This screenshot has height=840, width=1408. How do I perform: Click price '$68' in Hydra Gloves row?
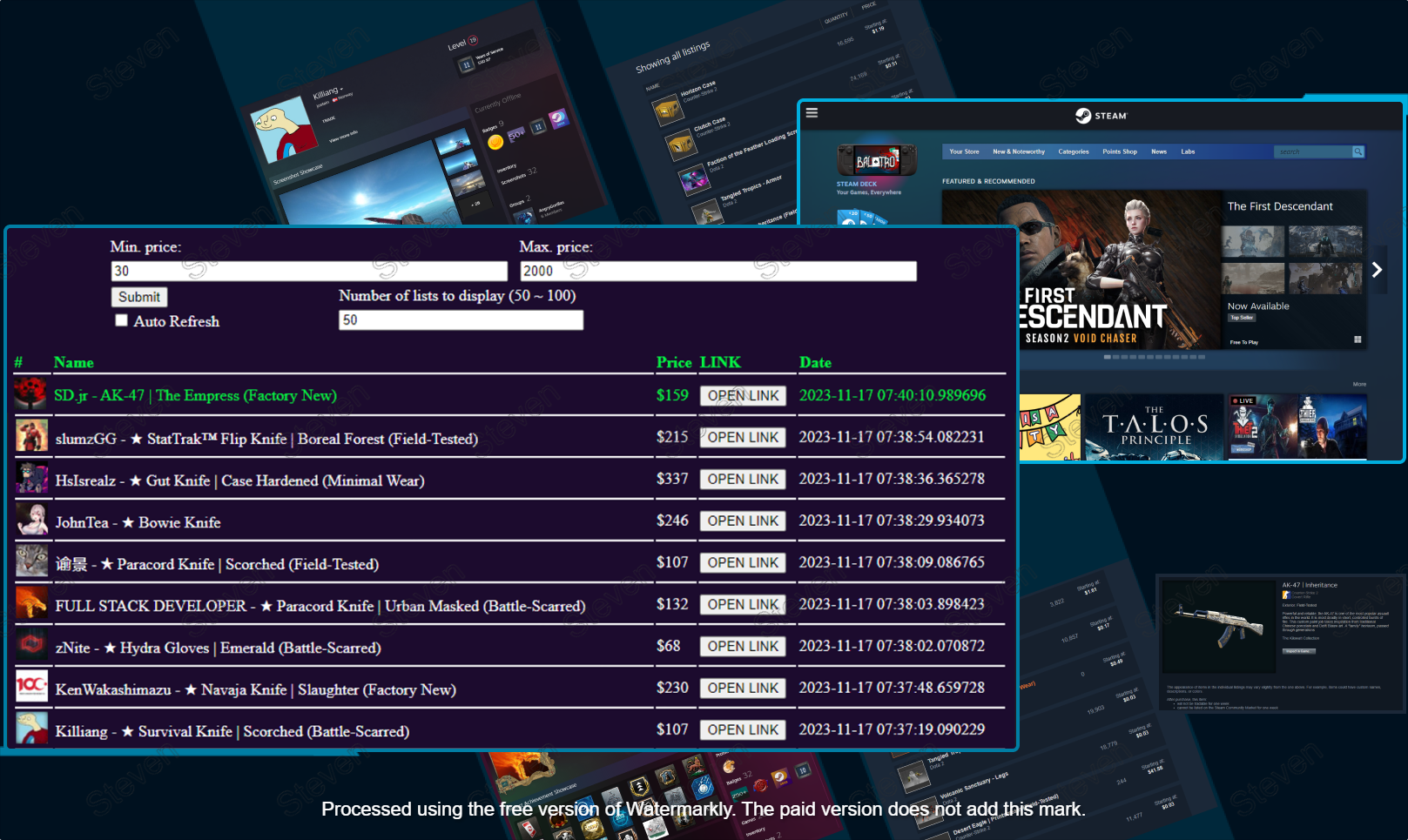point(669,646)
